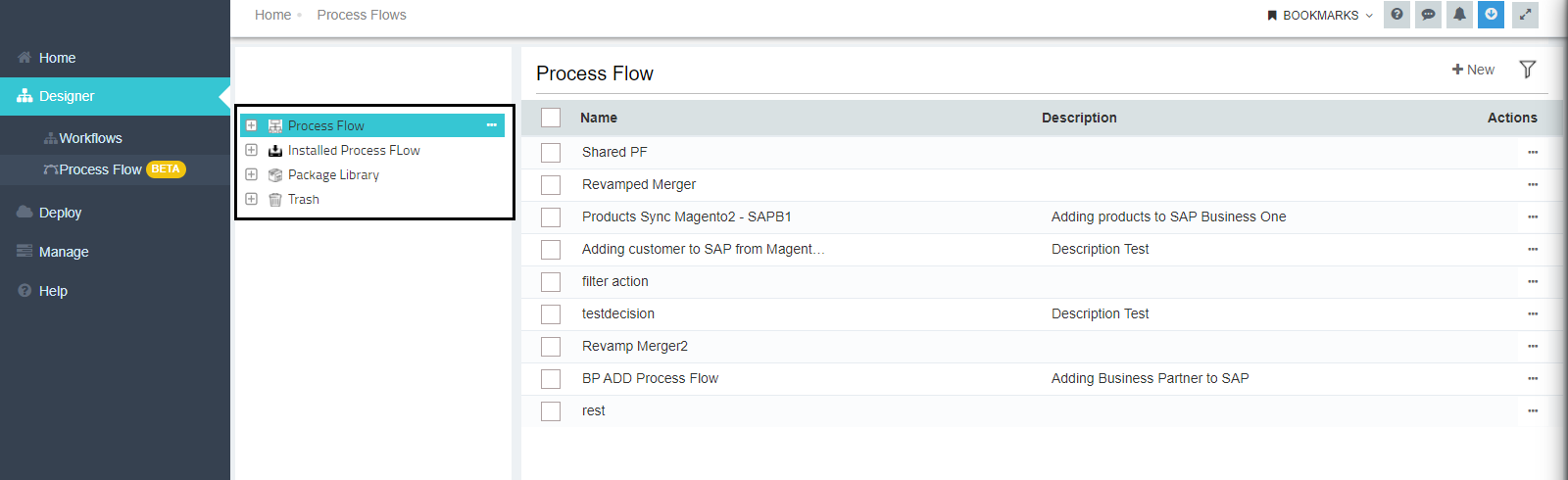Expand the Installed Process FLow tree node
This screenshot has width=1568, height=480.
point(251,150)
